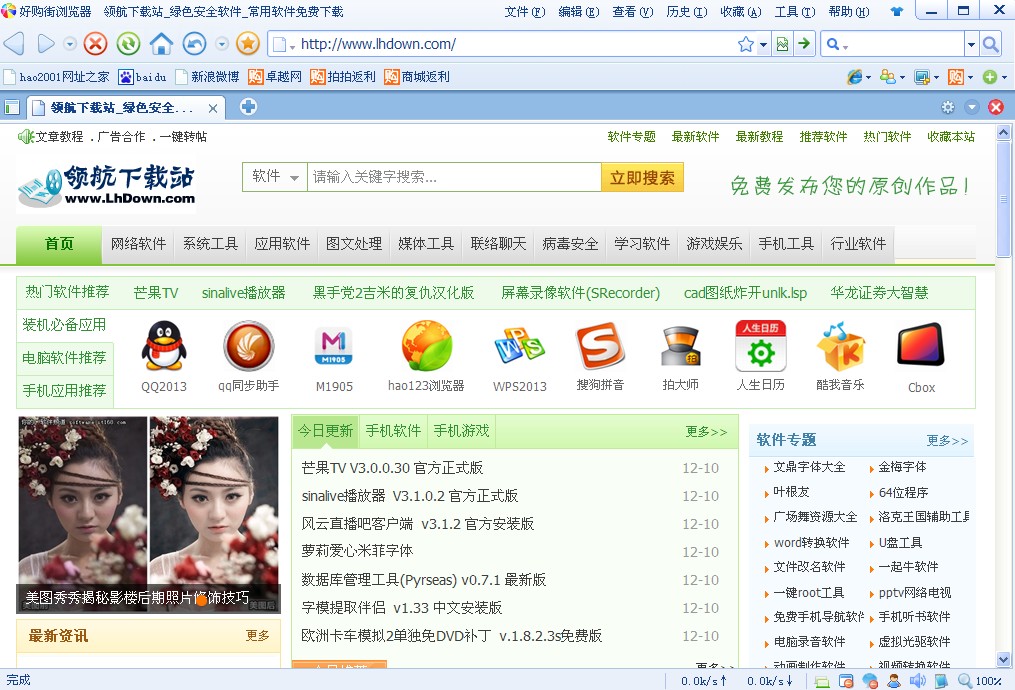Select the 手机工具 navigation tab
Viewport: 1015px width, 690px height.
[x=786, y=244]
